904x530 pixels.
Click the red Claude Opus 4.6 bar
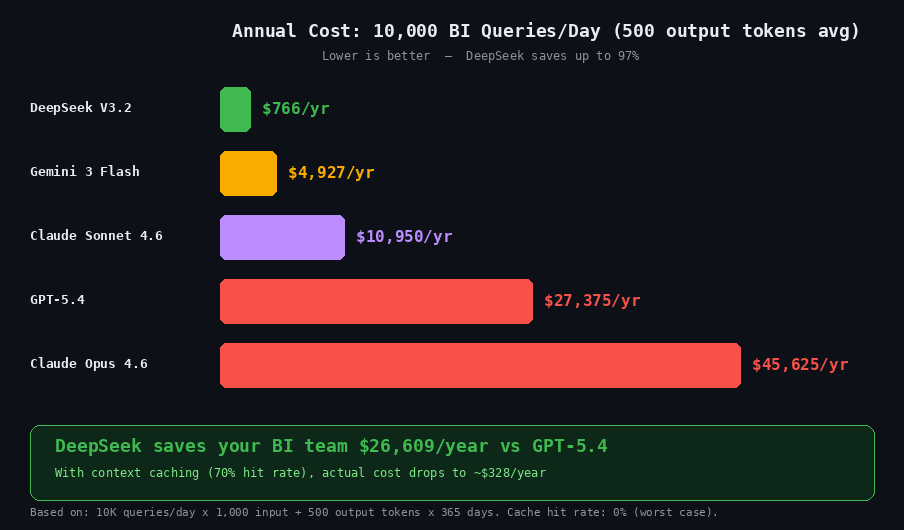pyautogui.click(x=480, y=366)
